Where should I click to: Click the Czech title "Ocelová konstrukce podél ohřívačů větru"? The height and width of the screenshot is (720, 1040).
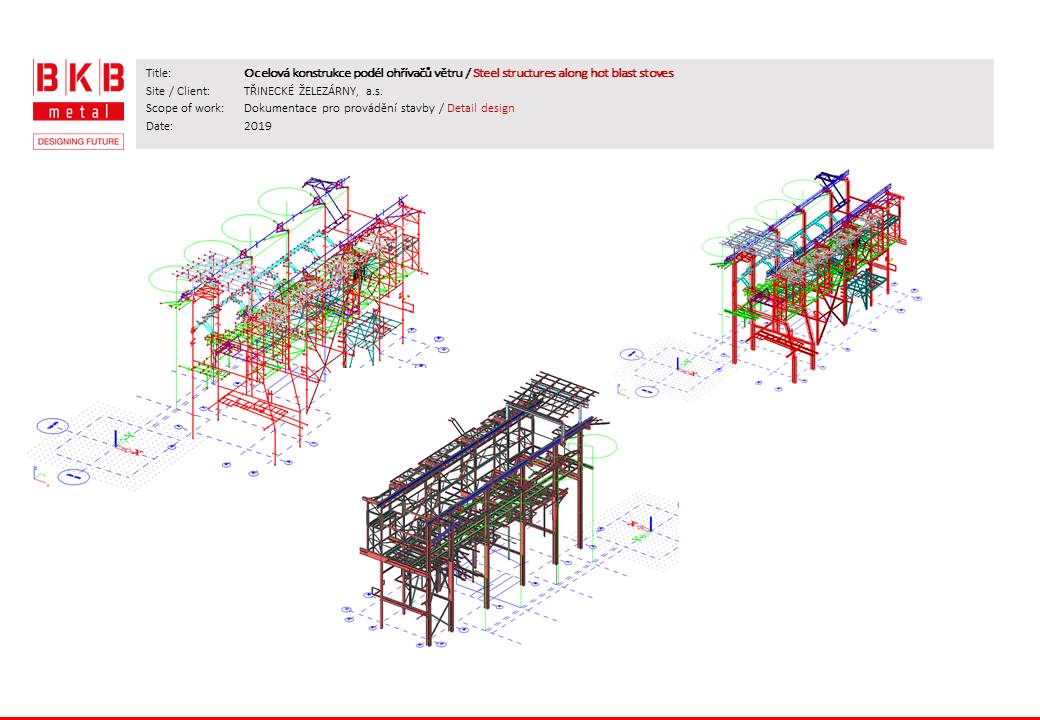tap(353, 73)
